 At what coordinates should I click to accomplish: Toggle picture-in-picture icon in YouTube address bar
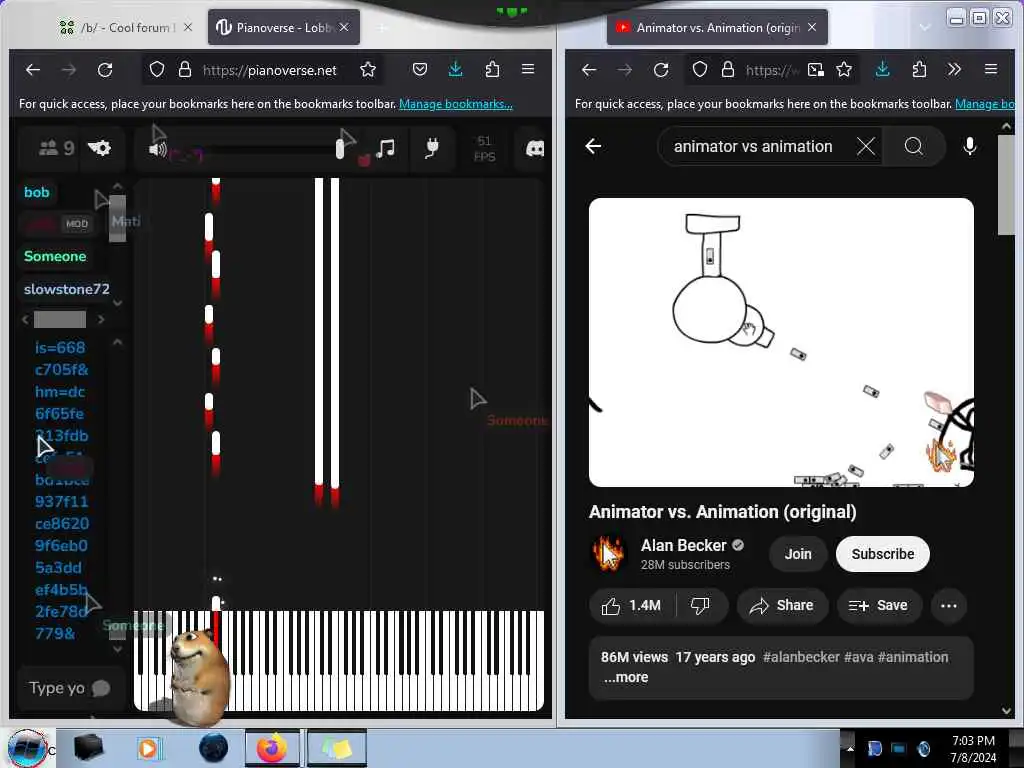[x=816, y=69]
